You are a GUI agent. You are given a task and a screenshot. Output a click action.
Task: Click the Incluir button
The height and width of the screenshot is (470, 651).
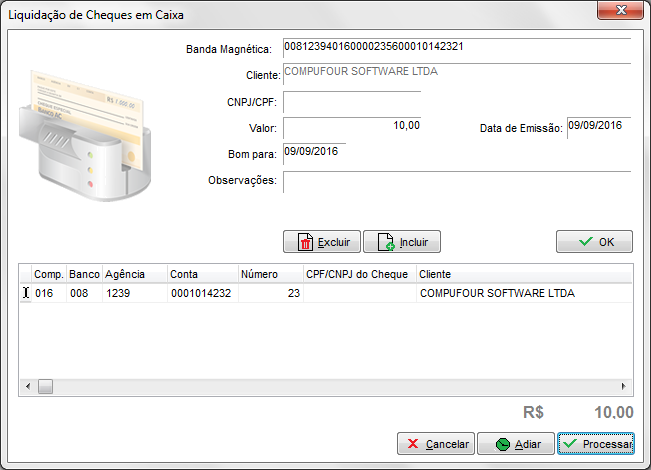click(401, 242)
